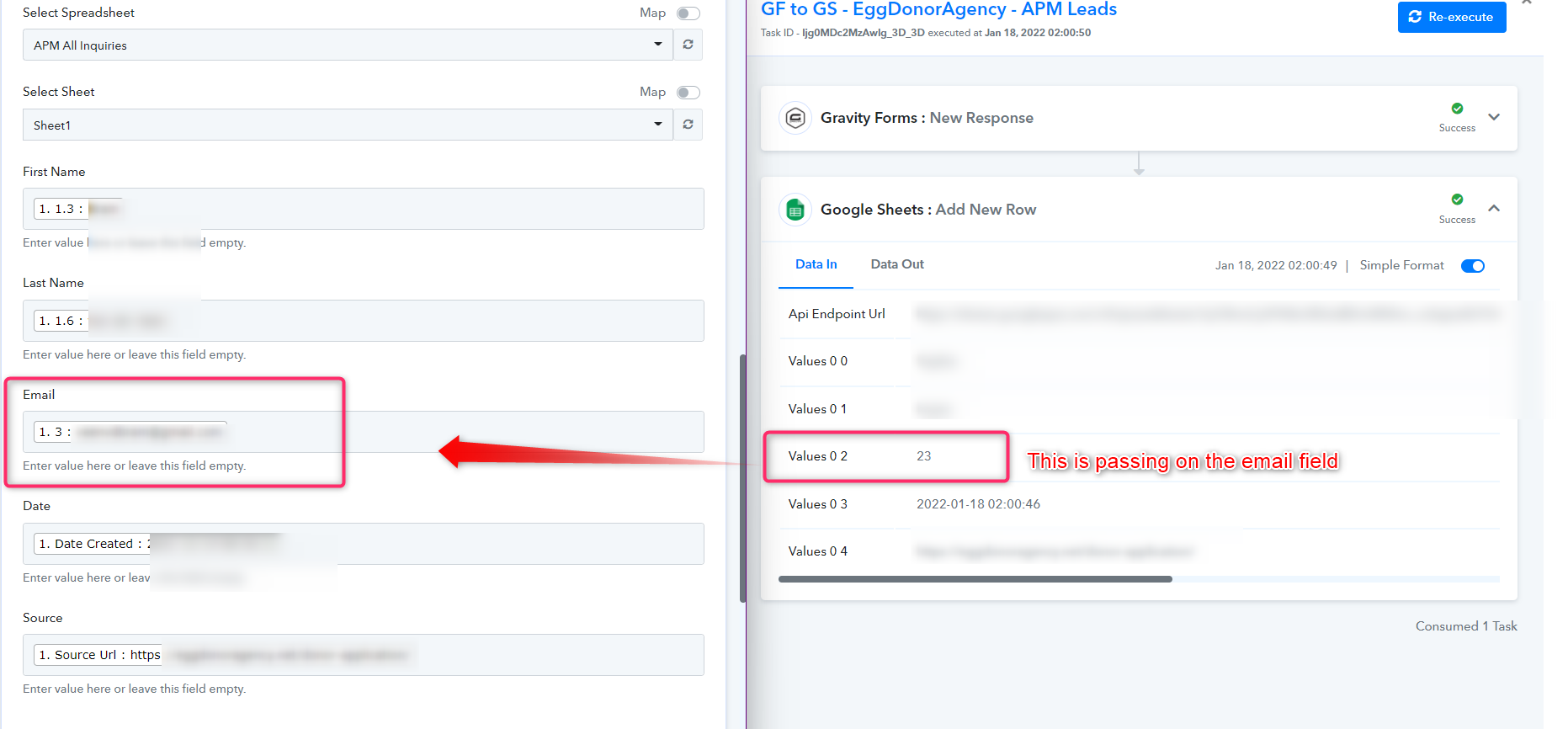Click the Api Endpoint Url label
1568x729 pixels.
click(x=837, y=314)
